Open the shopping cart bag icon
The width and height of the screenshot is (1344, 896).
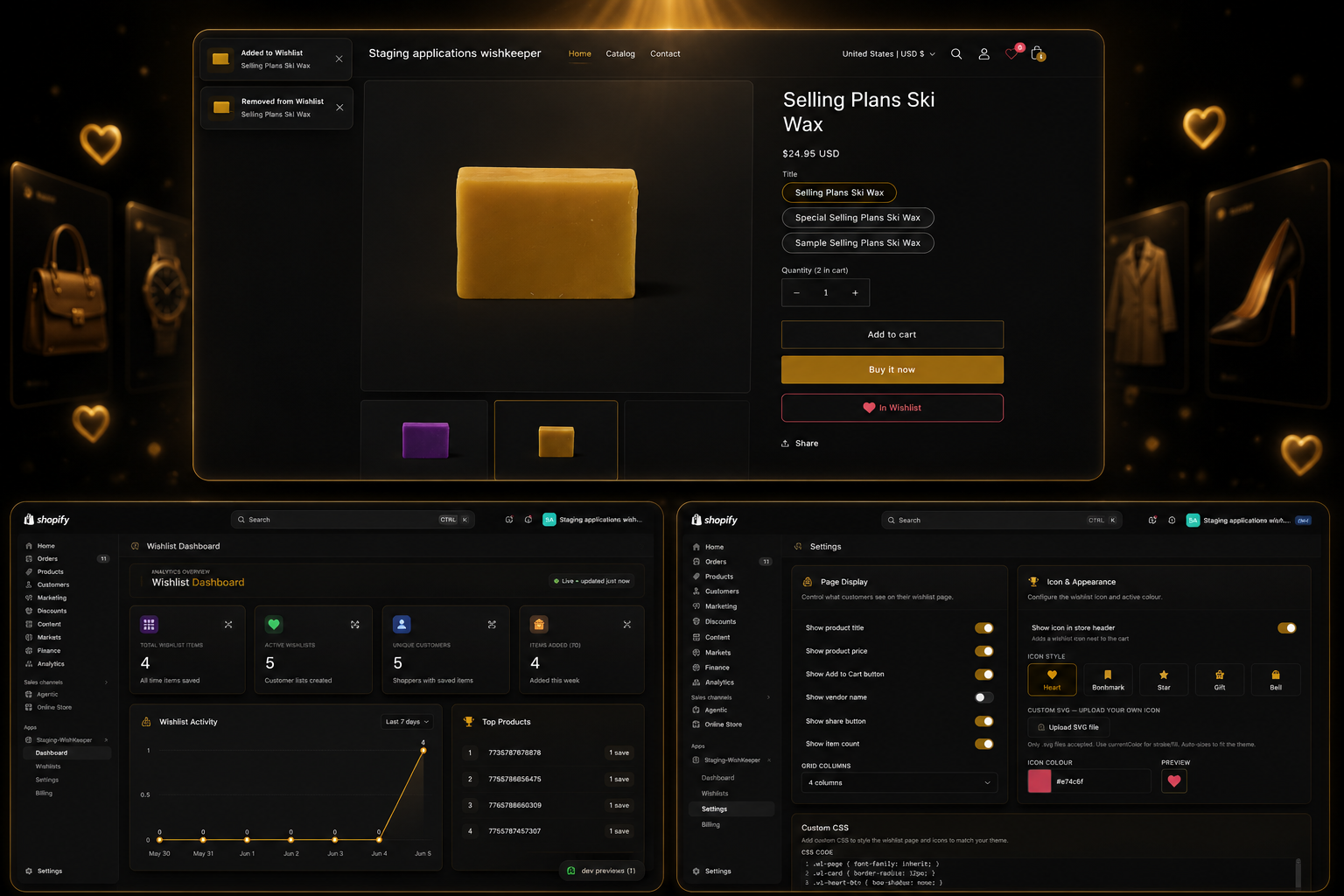(x=1038, y=54)
